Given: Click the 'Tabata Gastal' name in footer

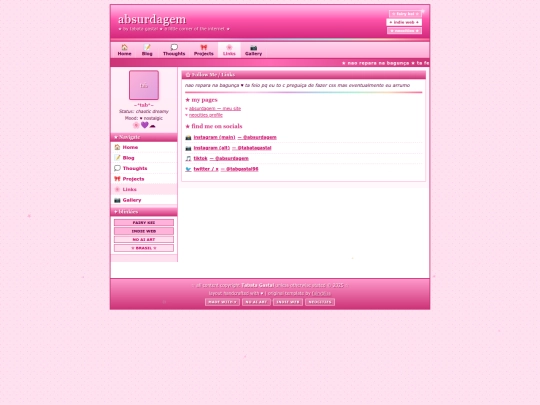Looking at the screenshot, I should [x=258, y=285].
